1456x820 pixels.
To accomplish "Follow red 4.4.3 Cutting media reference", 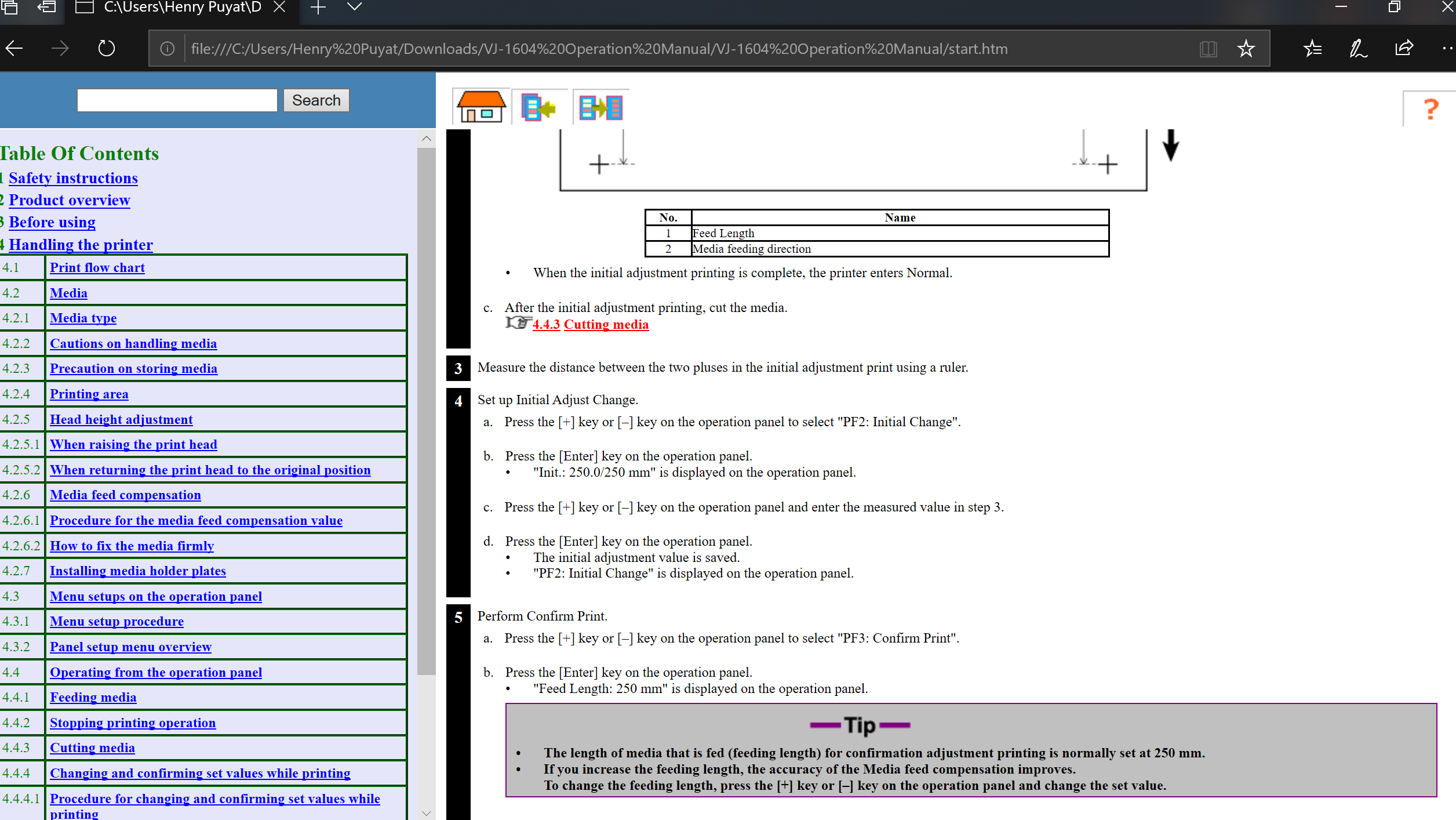I will point(591,325).
